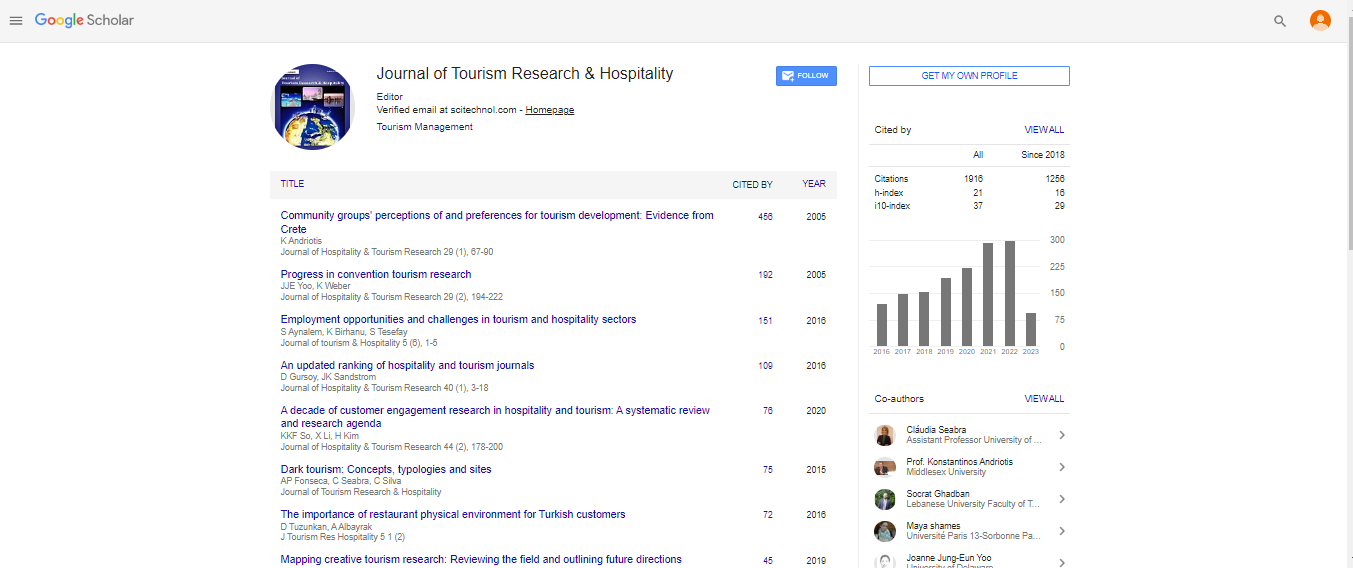
Task: Sort by Title column header
Action: tap(292, 184)
